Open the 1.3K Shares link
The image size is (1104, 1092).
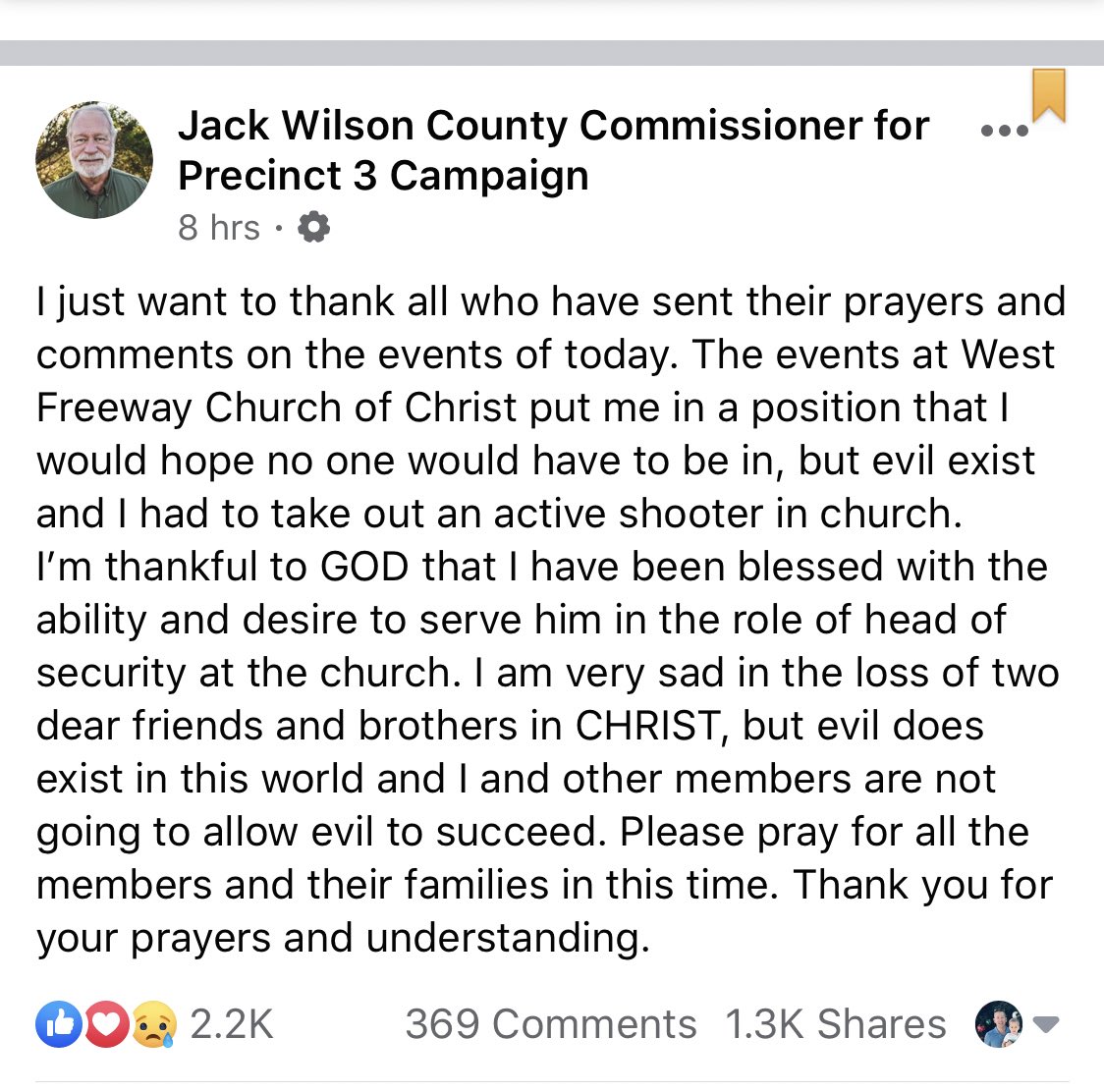(x=836, y=1023)
